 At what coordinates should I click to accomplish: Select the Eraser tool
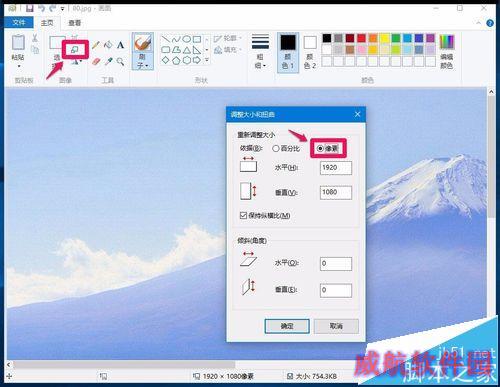pyautogui.click(x=96, y=61)
